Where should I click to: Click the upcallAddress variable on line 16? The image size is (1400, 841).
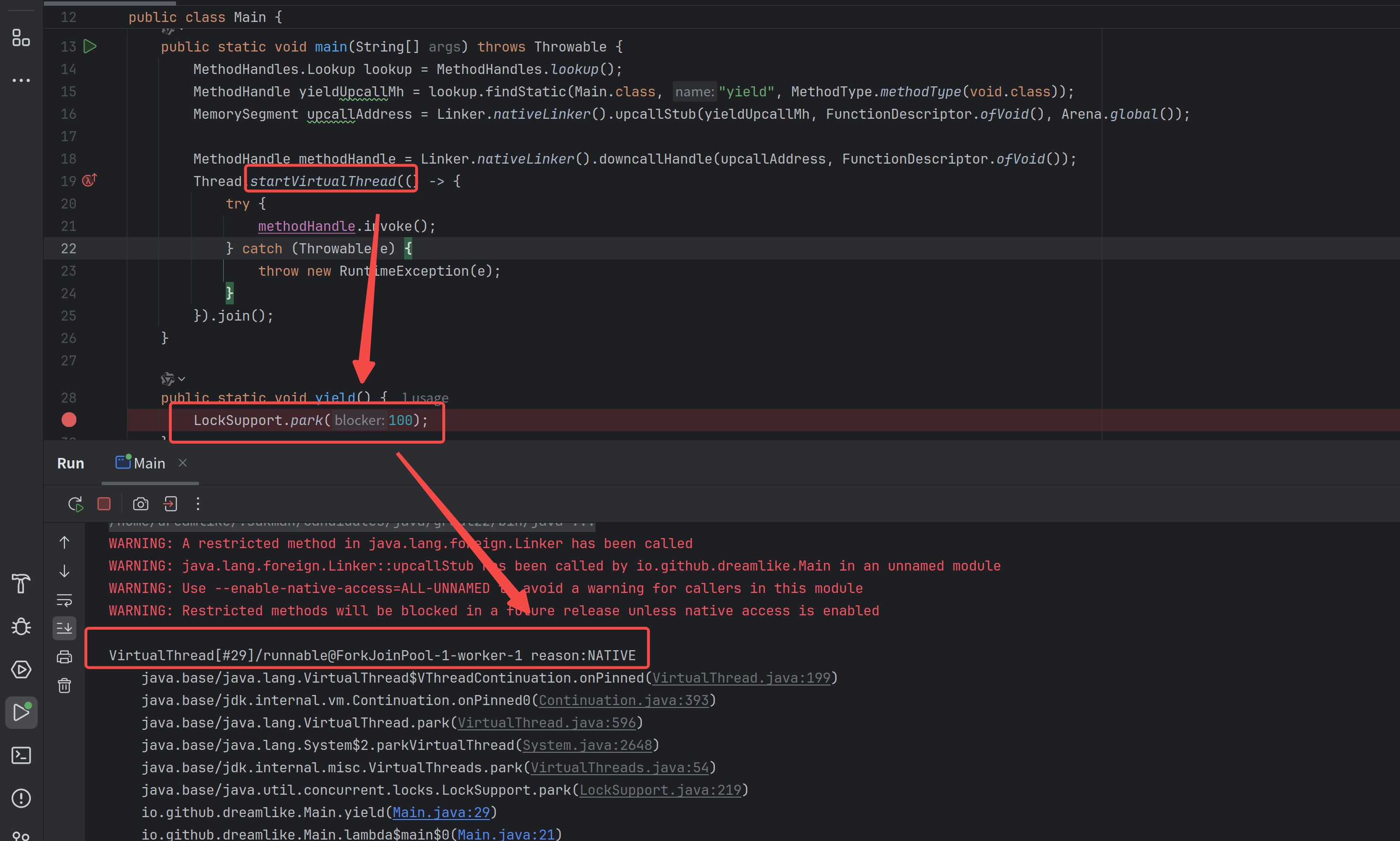pyautogui.click(x=359, y=114)
